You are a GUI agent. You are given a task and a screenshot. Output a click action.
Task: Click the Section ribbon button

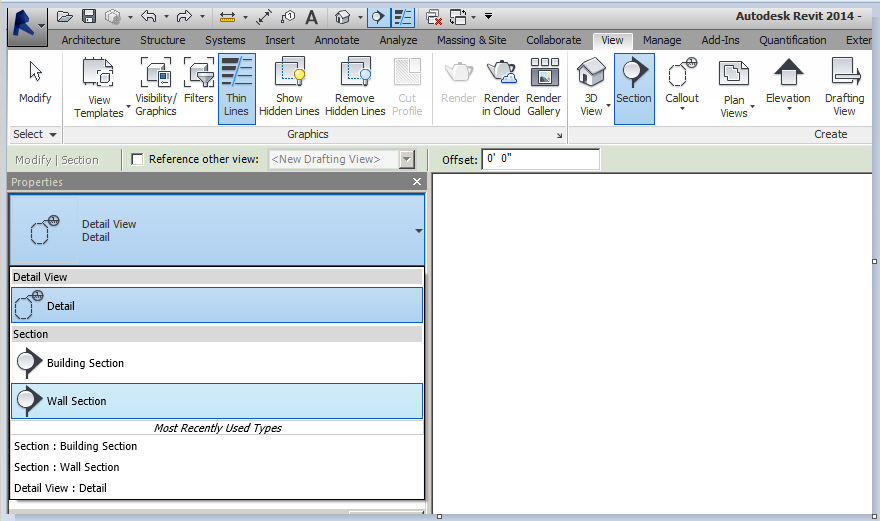pyautogui.click(x=634, y=88)
